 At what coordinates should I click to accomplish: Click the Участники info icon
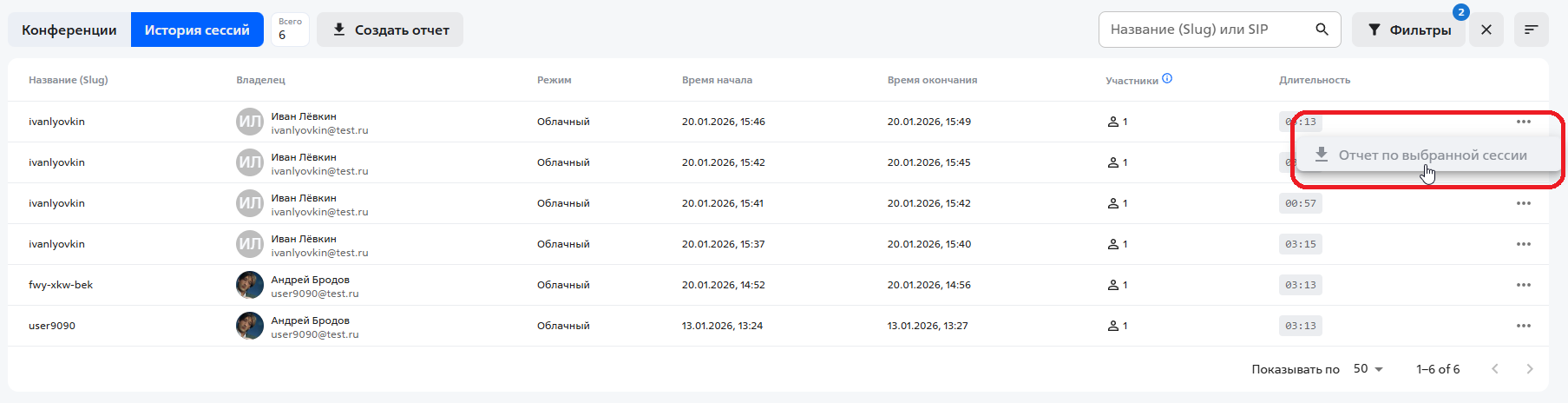tap(1167, 78)
